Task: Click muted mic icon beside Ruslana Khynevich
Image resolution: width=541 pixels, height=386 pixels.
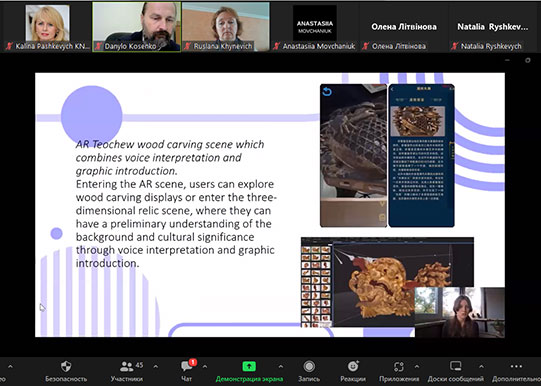Action: pos(188,46)
